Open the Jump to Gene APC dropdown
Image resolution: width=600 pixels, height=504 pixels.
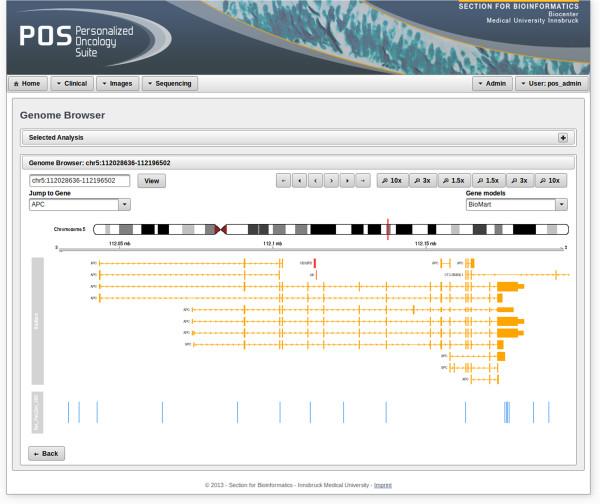(x=81, y=204)
